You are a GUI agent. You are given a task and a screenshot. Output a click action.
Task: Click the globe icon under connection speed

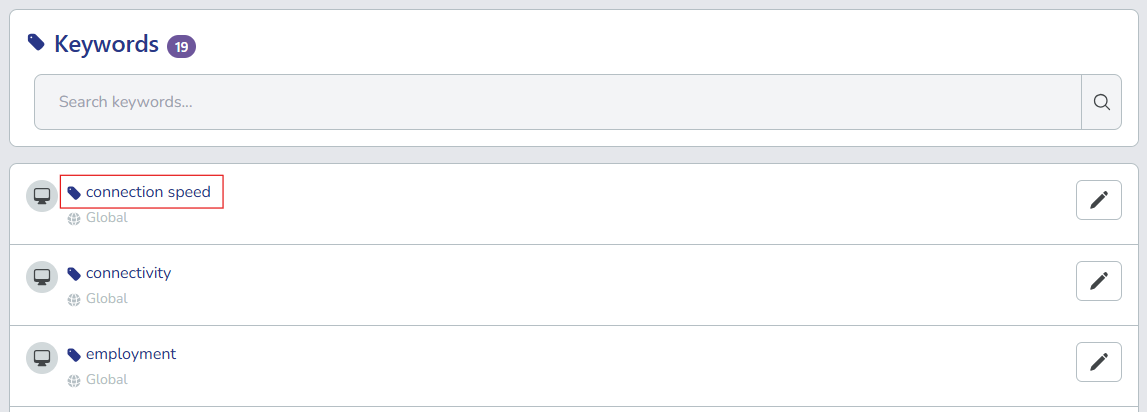[x=74, y=218]
